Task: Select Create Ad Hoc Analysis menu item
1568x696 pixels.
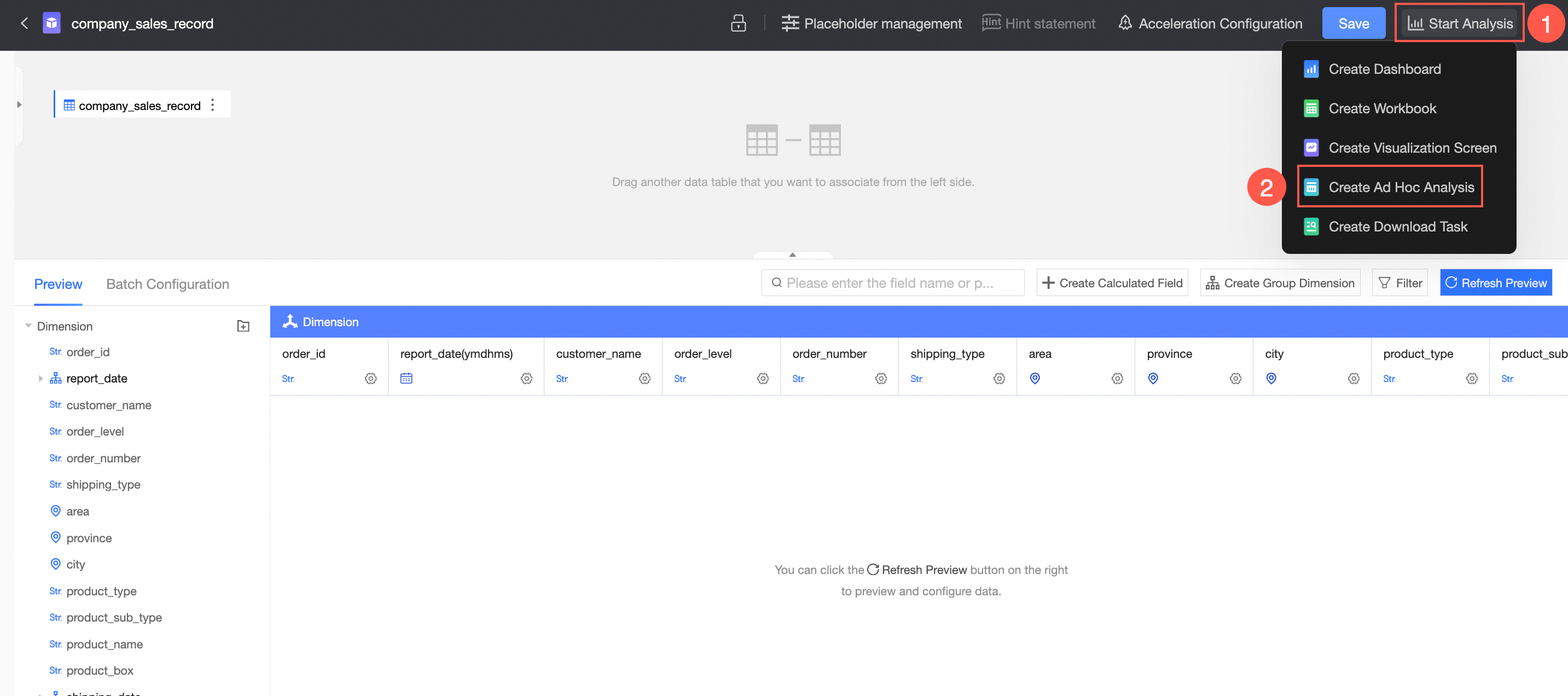Action: pos(1400,187)
